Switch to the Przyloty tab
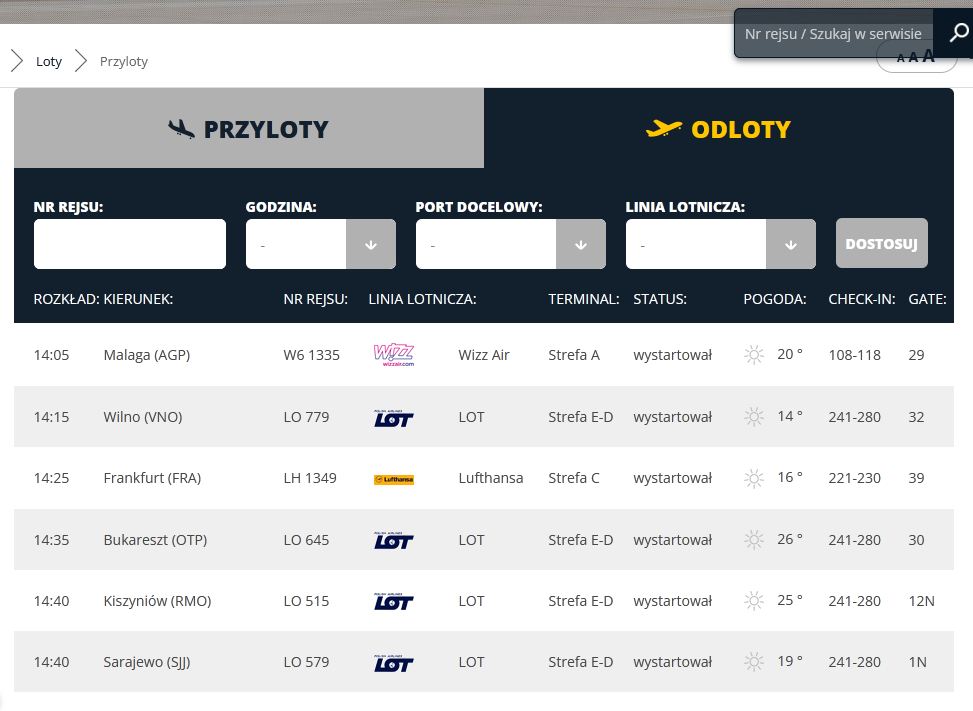This screenshot has height=711, width=973. click(249, 129)
